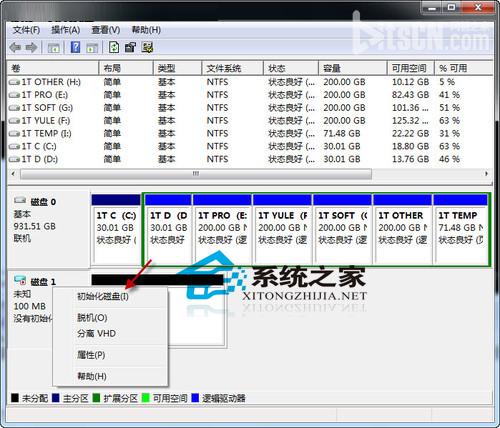Click the dark blue 主分区 legend swatch
The height and width of the screenshot is (428, 500).
pyautogui.click(x=56, y=398)
